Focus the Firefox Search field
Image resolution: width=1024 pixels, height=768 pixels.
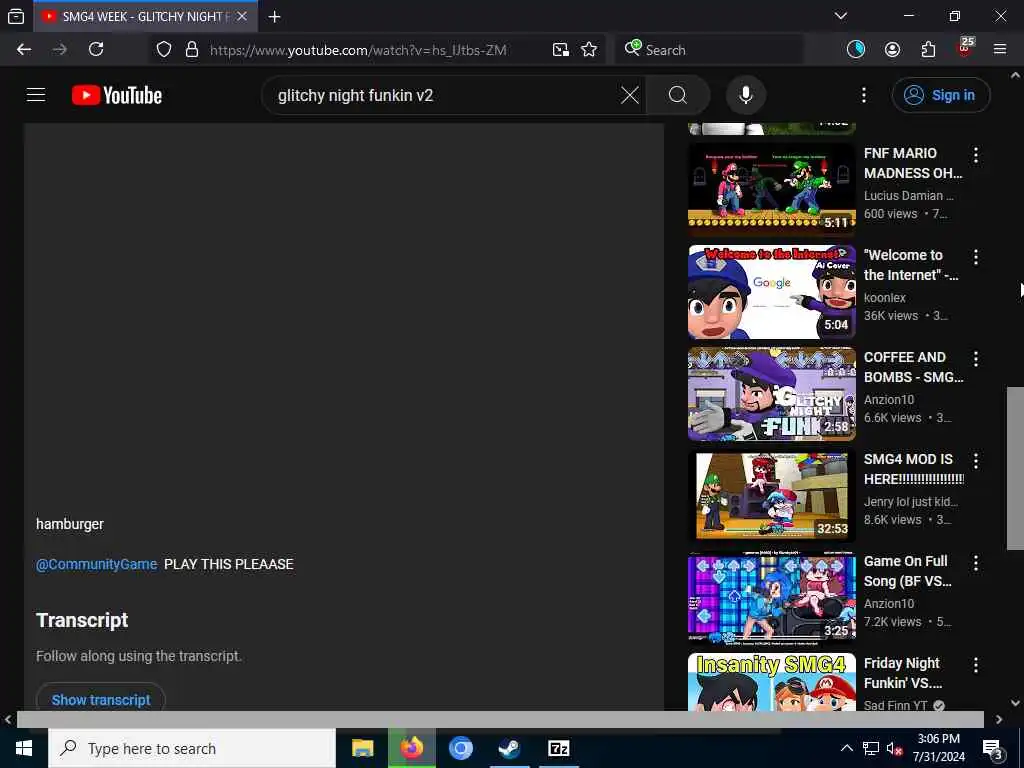(x=709, y=50)
